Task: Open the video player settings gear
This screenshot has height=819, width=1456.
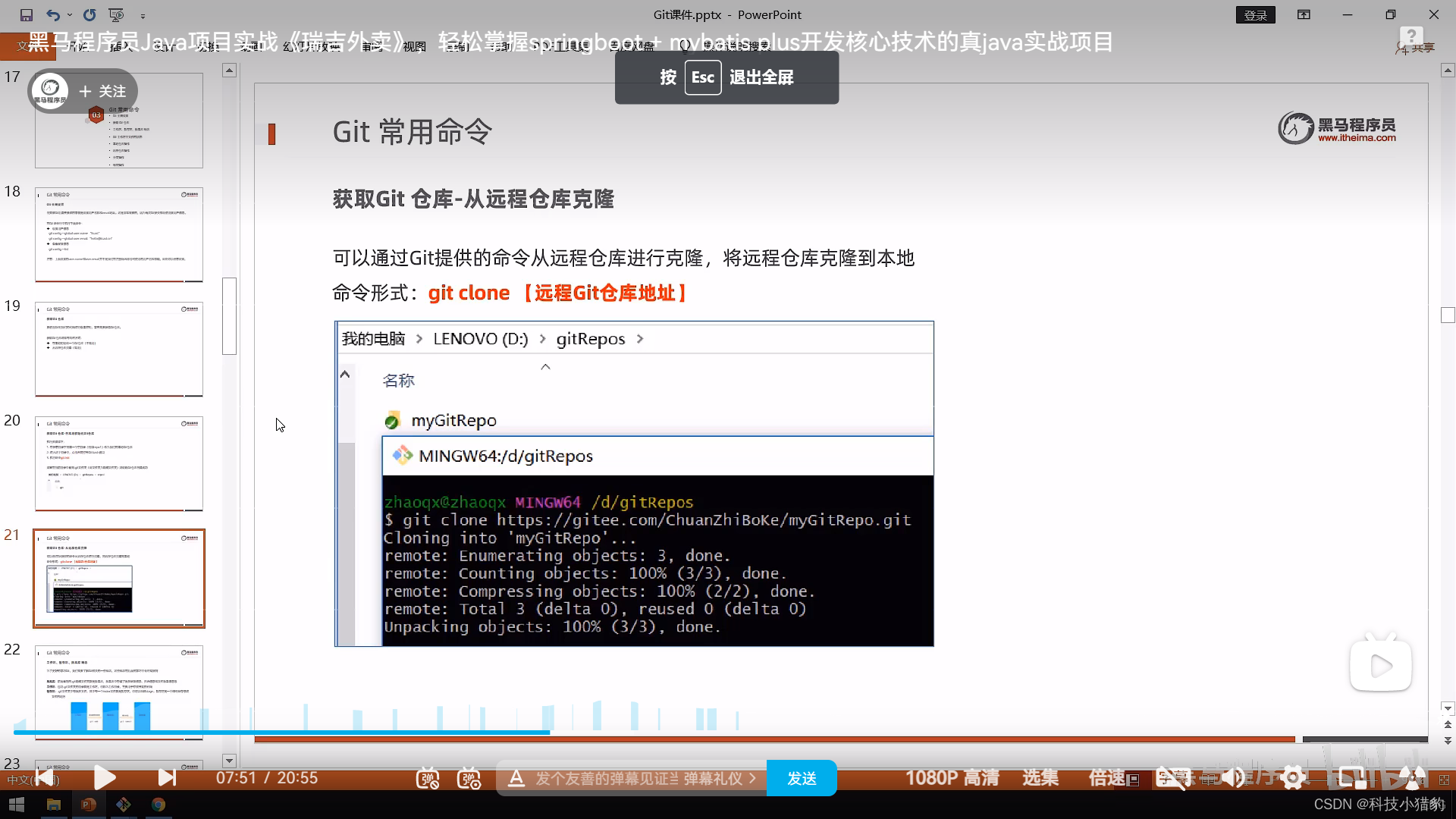Action: coord(1293,777)
